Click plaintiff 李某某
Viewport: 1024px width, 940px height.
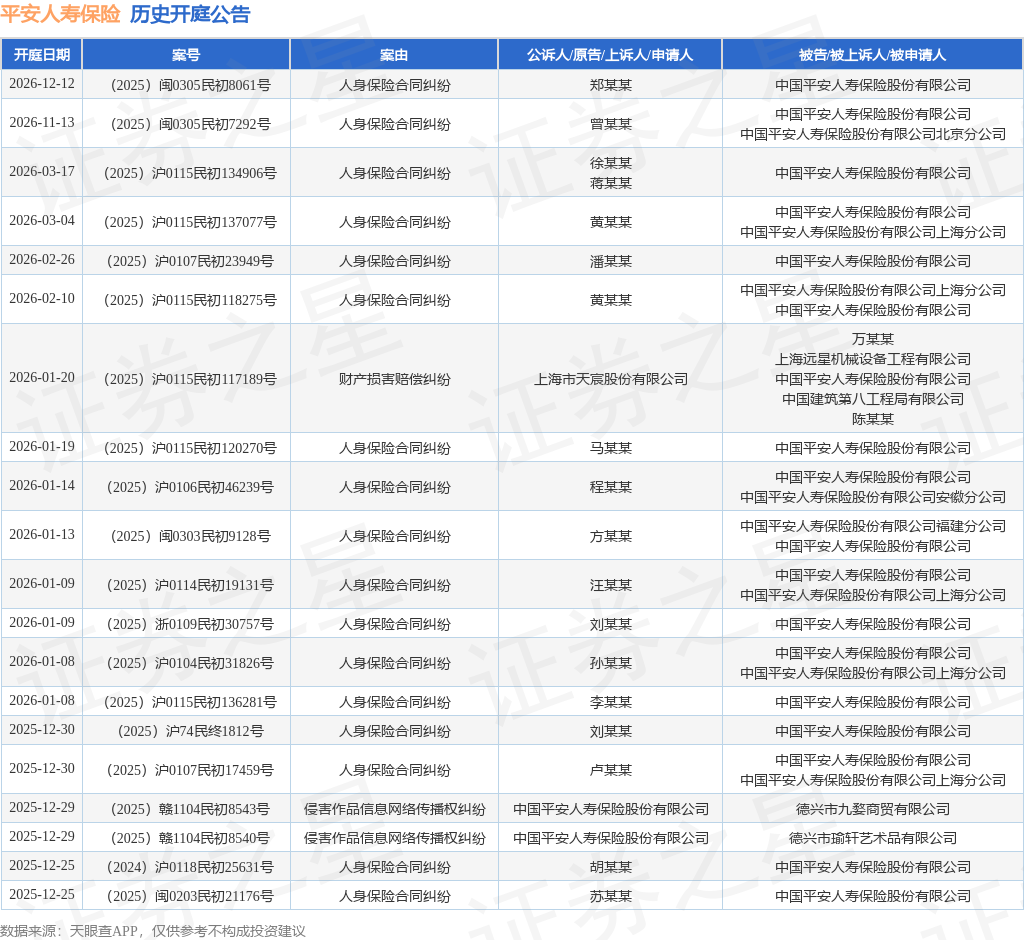click(x=611, y=702)
